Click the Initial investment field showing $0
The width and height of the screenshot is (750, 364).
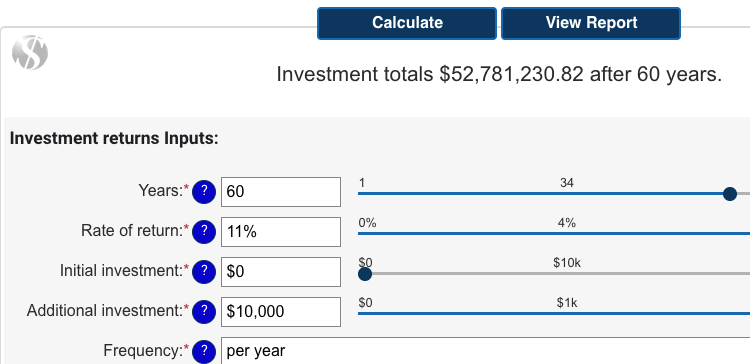point(281,272)
